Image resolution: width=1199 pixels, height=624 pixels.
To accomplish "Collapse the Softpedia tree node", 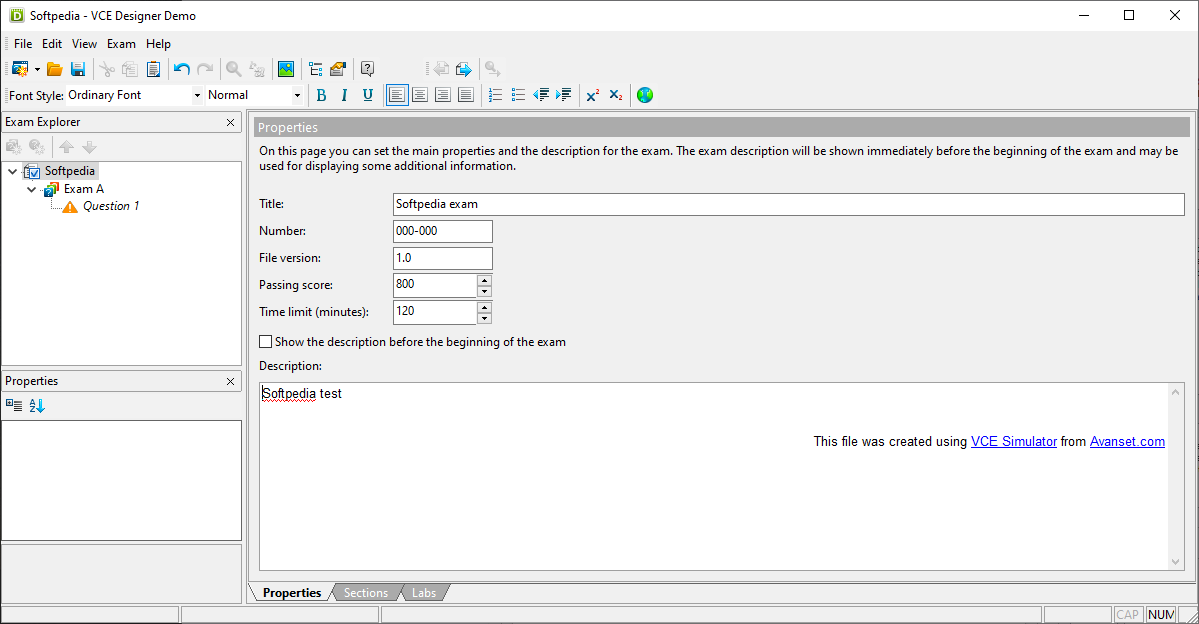I will [x=12, y=171].
